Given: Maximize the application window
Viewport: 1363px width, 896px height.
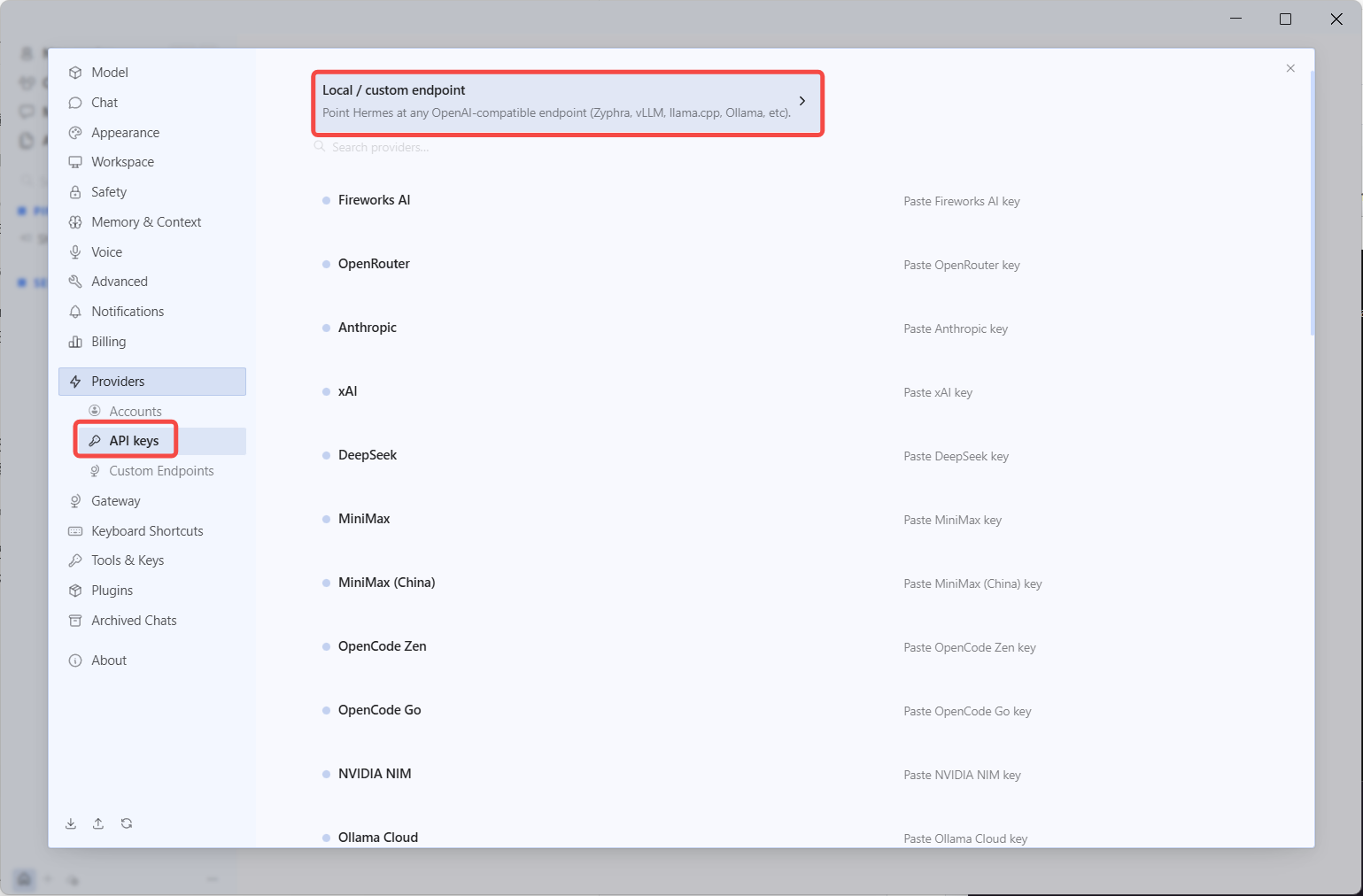Looking at the screenshot, I should [1285, 19].
